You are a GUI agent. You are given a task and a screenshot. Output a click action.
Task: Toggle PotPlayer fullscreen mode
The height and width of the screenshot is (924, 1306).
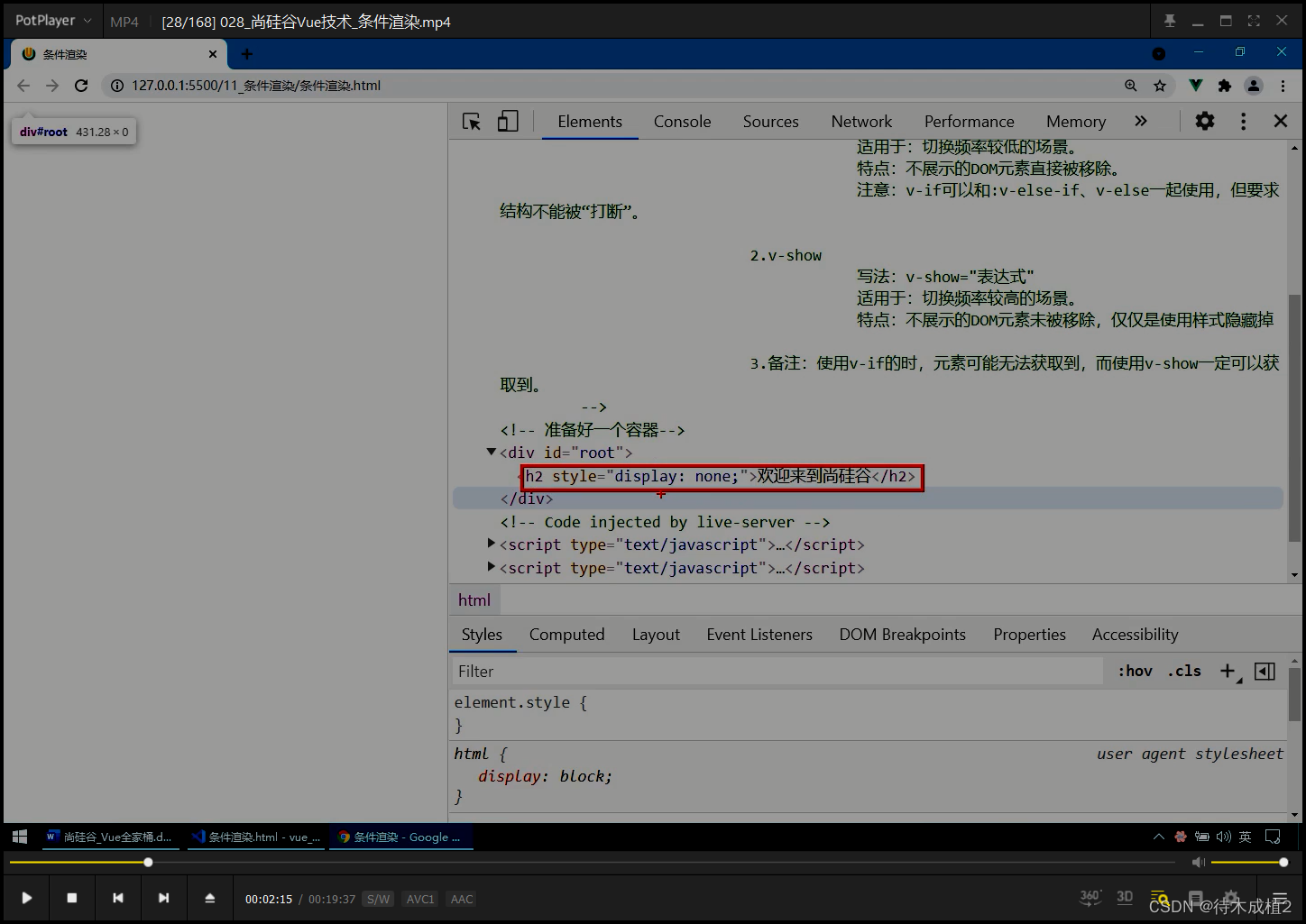click(1254, 21)
